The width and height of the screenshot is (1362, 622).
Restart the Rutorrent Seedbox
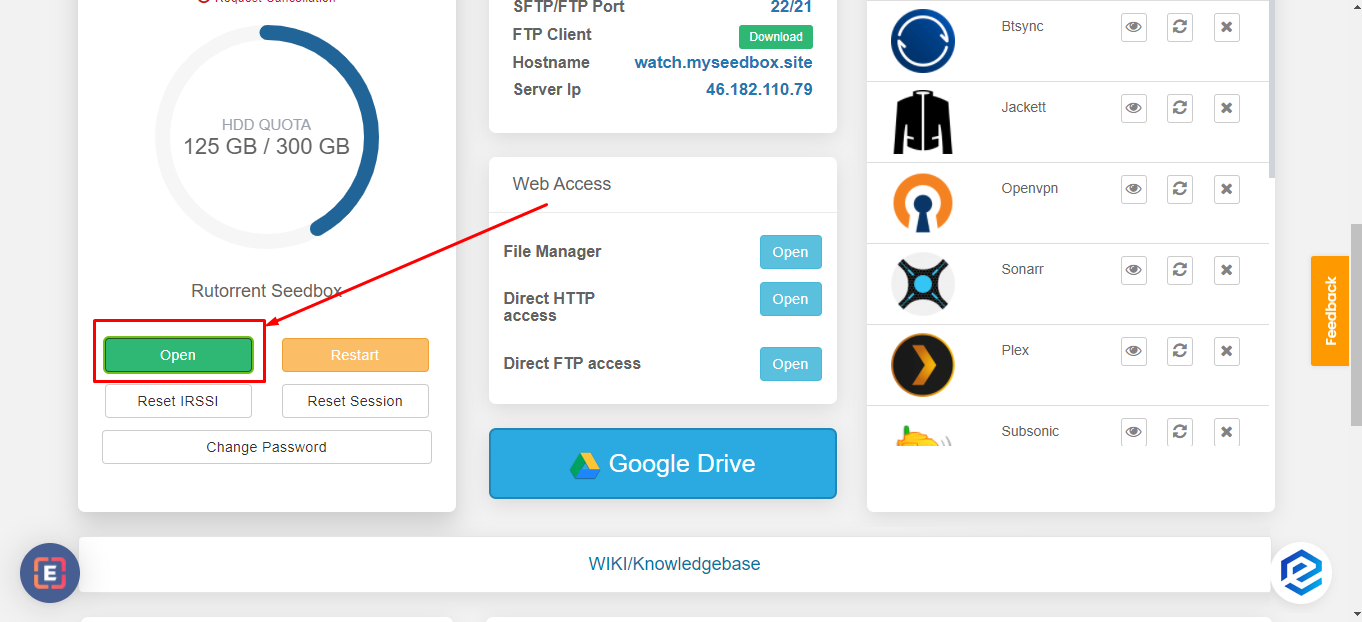click(355, 354)
